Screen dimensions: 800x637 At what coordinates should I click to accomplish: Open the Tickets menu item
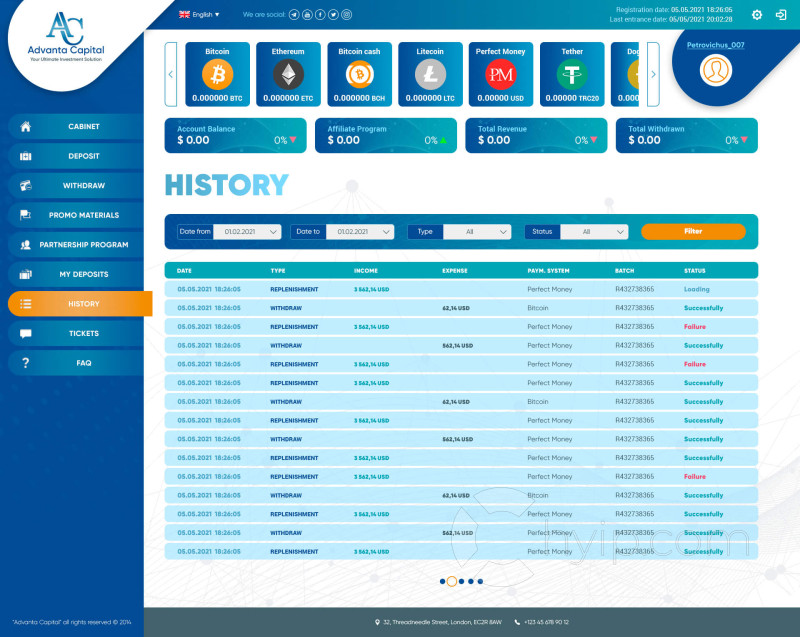tap(77, 334)
